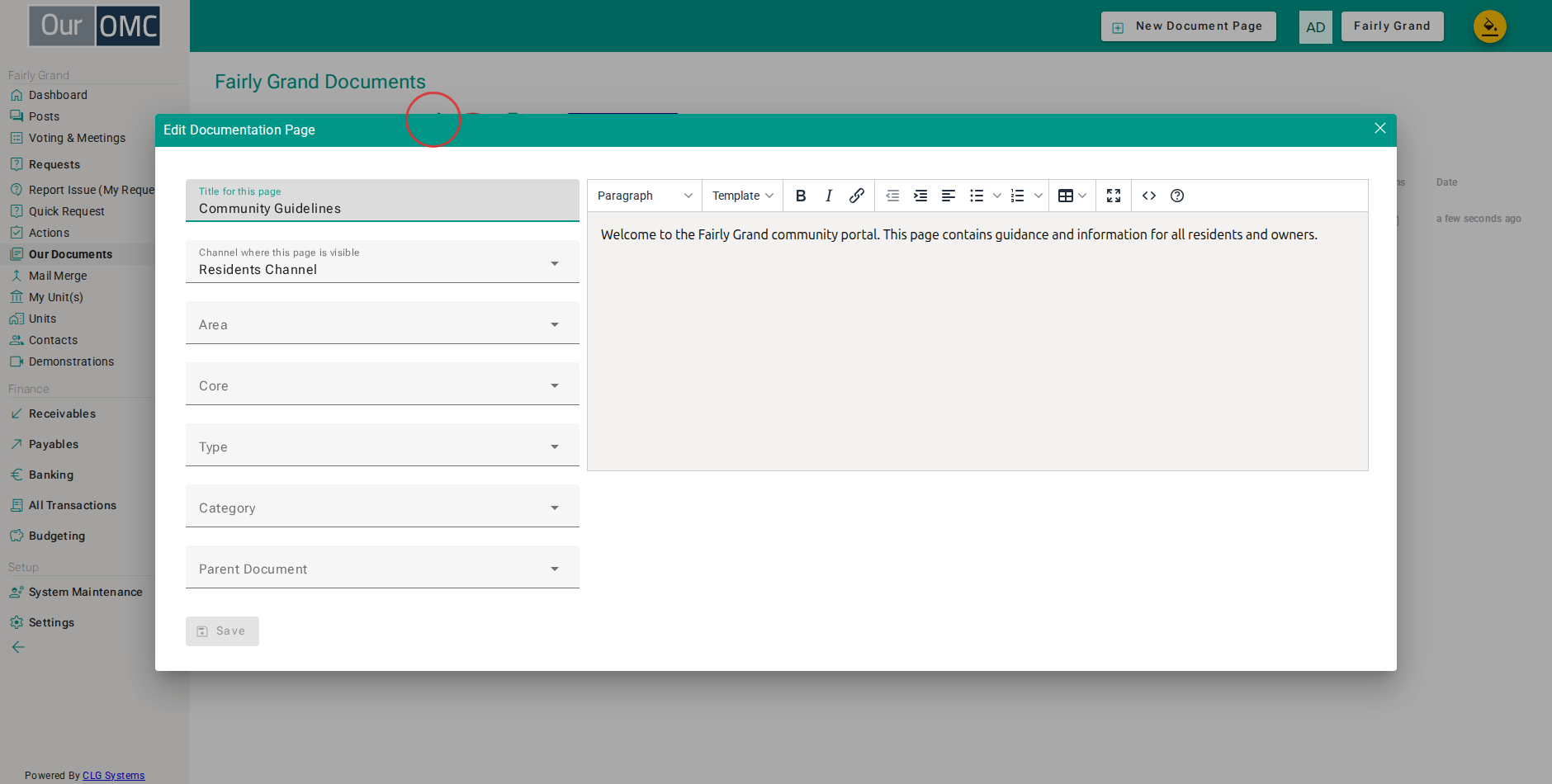1552x784 pixels.
Task: Apply numbered list formatting
Action: (1018, 196)
